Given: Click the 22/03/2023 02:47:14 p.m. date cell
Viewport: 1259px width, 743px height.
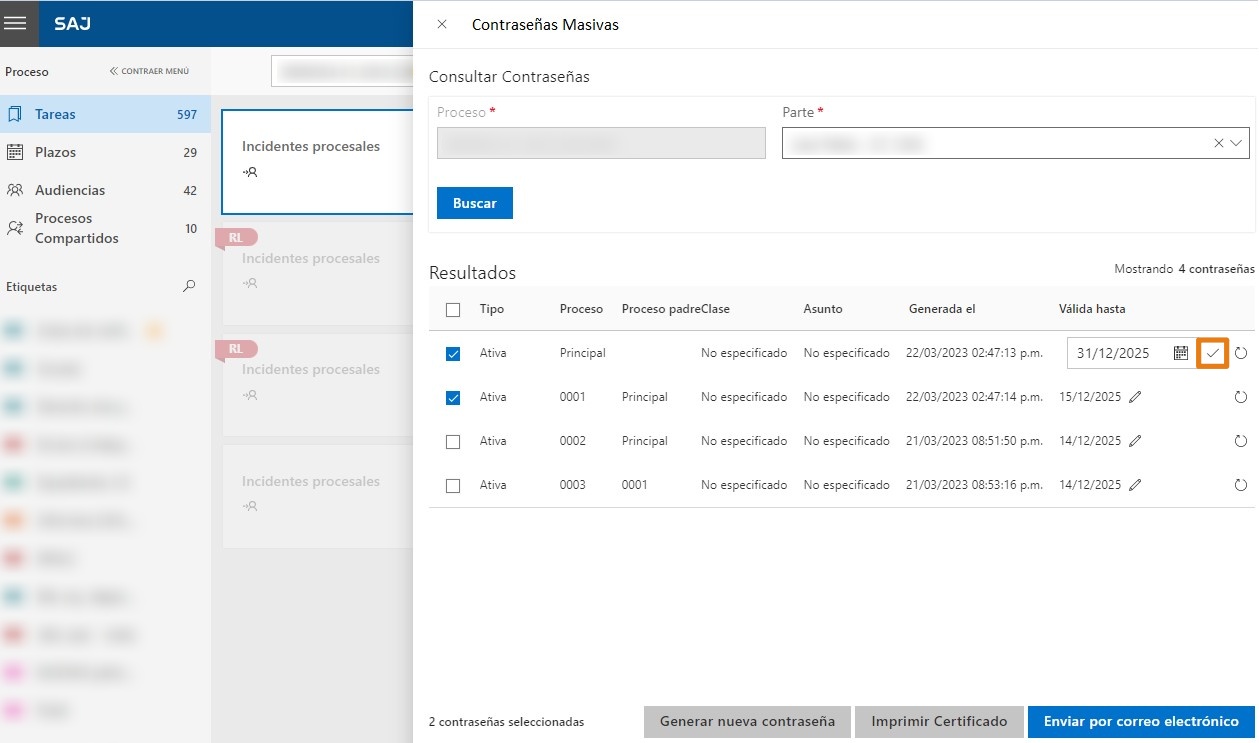Looking at the screenshot, I should pyautogui.click(x=975, y=397).
